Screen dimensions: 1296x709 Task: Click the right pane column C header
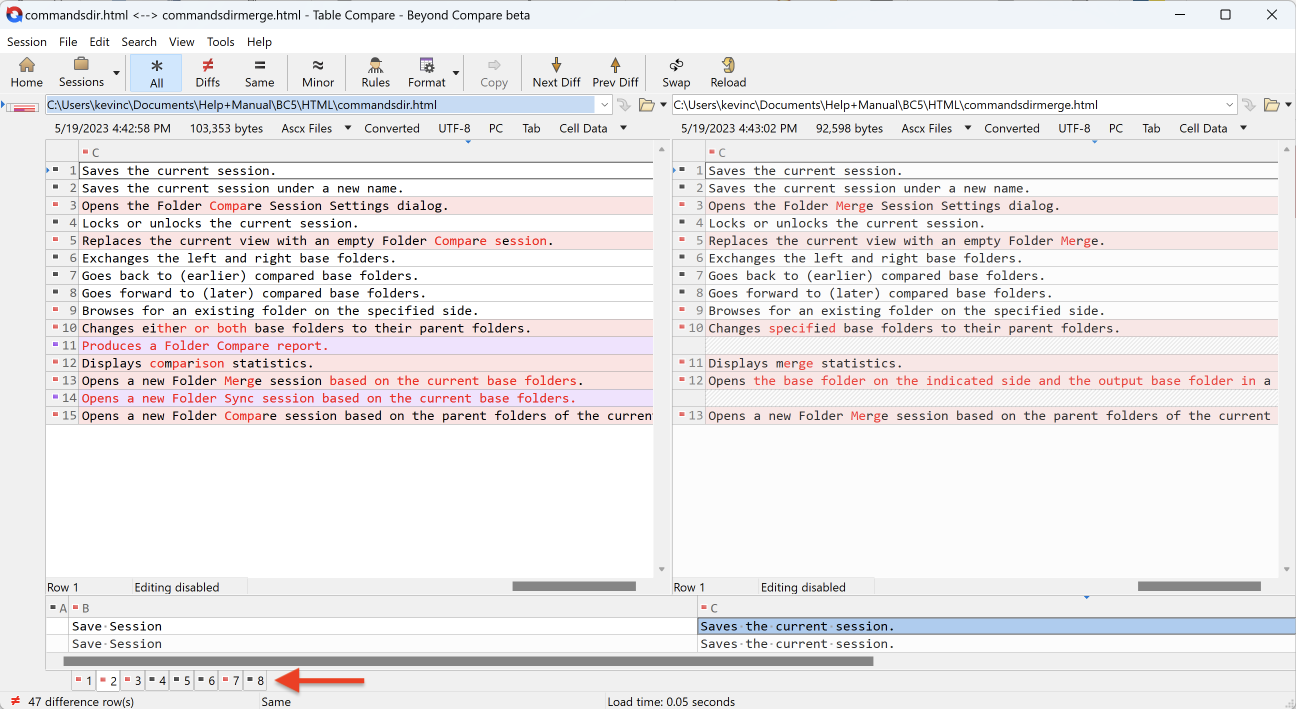(x=992, y=152)
